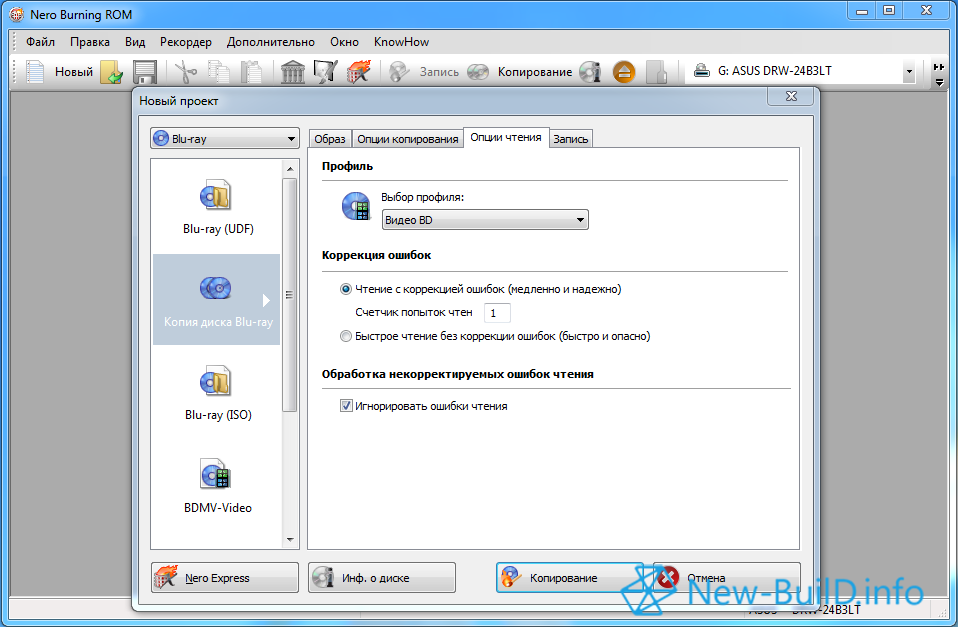
Task: Click the Отмена cancel button
Action: click(x=727, y=578)
